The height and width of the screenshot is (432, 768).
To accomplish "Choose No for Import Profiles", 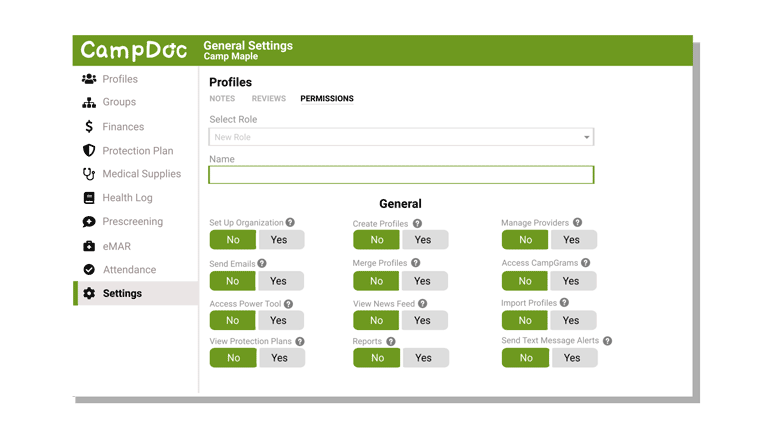I will pyautogui.click(x=525, y=320).
